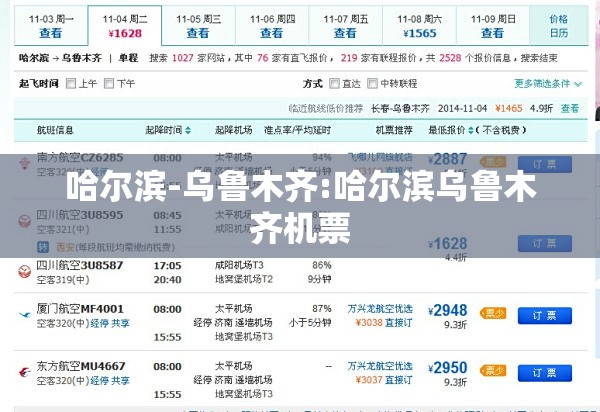
Task: Click the 哈尔滨 → 乌鲁木齐 route title
Action: click(x=60, y=58)
